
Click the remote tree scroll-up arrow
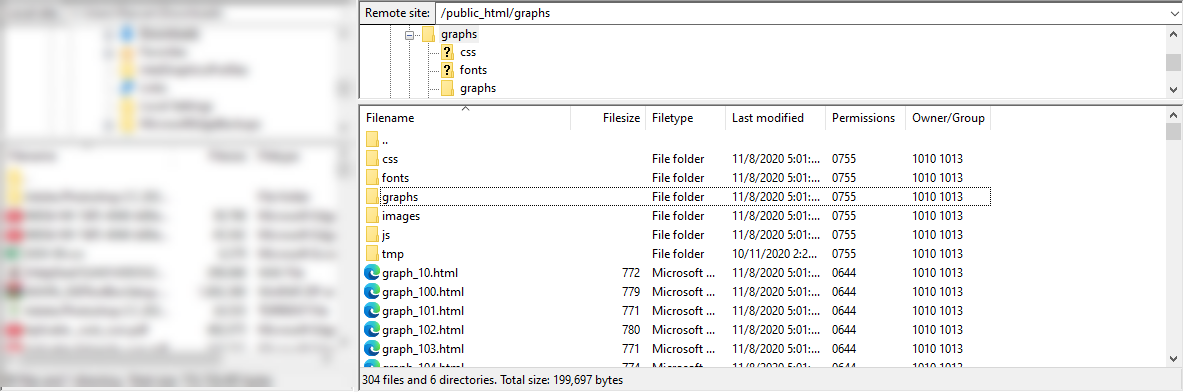click(x=1173, y=35)
